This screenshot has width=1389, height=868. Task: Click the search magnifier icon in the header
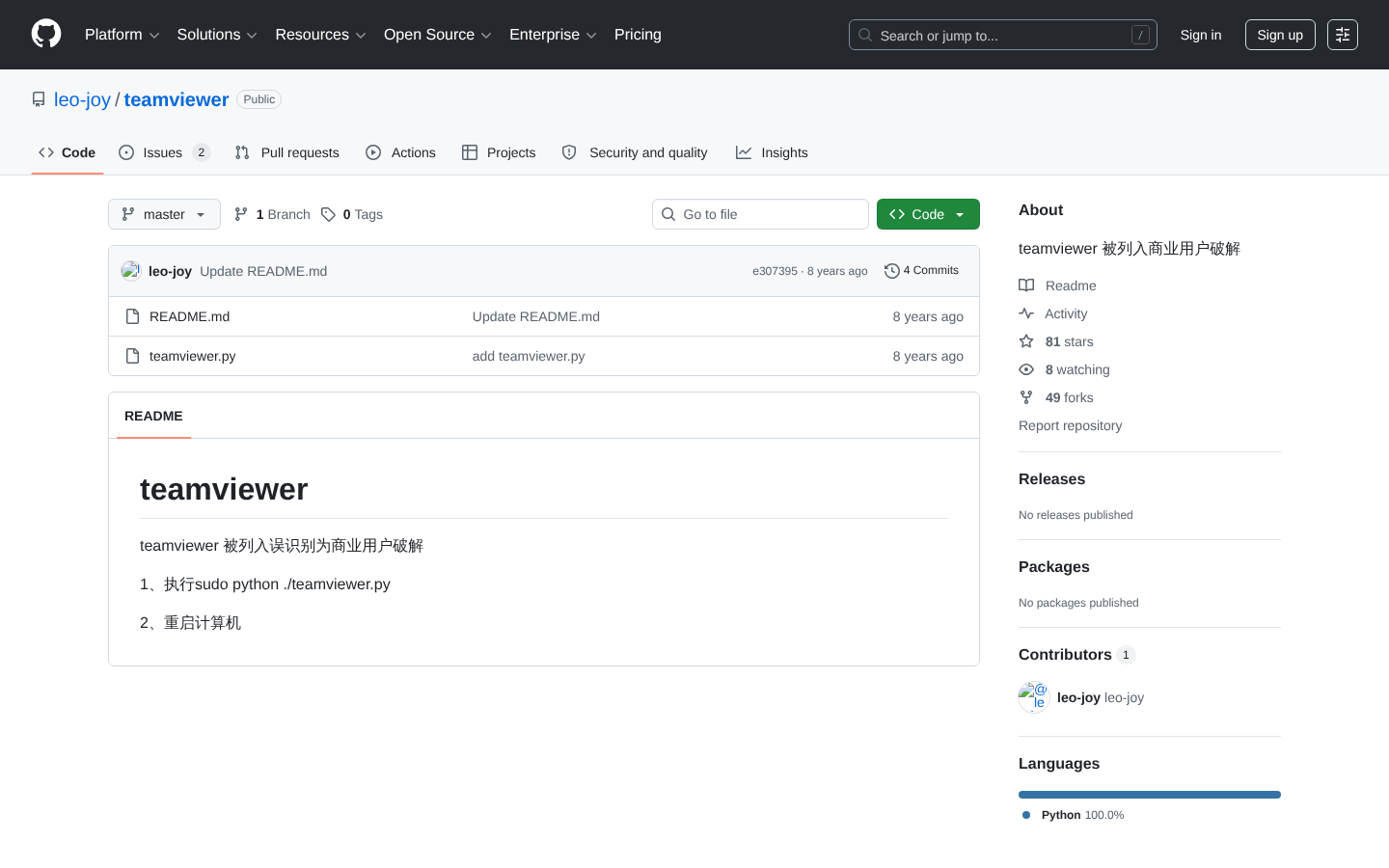(x=865, y=35)
